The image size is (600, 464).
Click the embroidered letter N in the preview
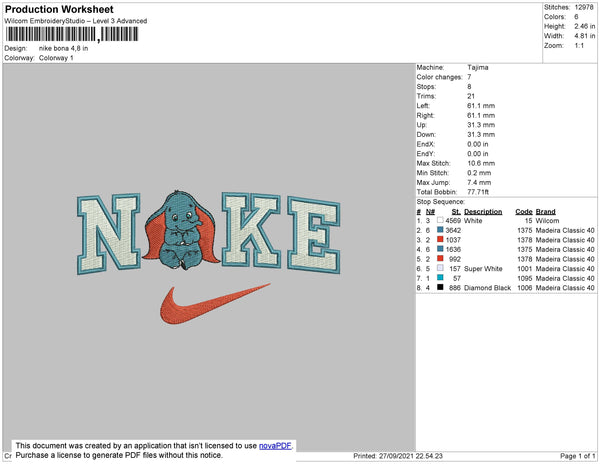tap(109, 234)
